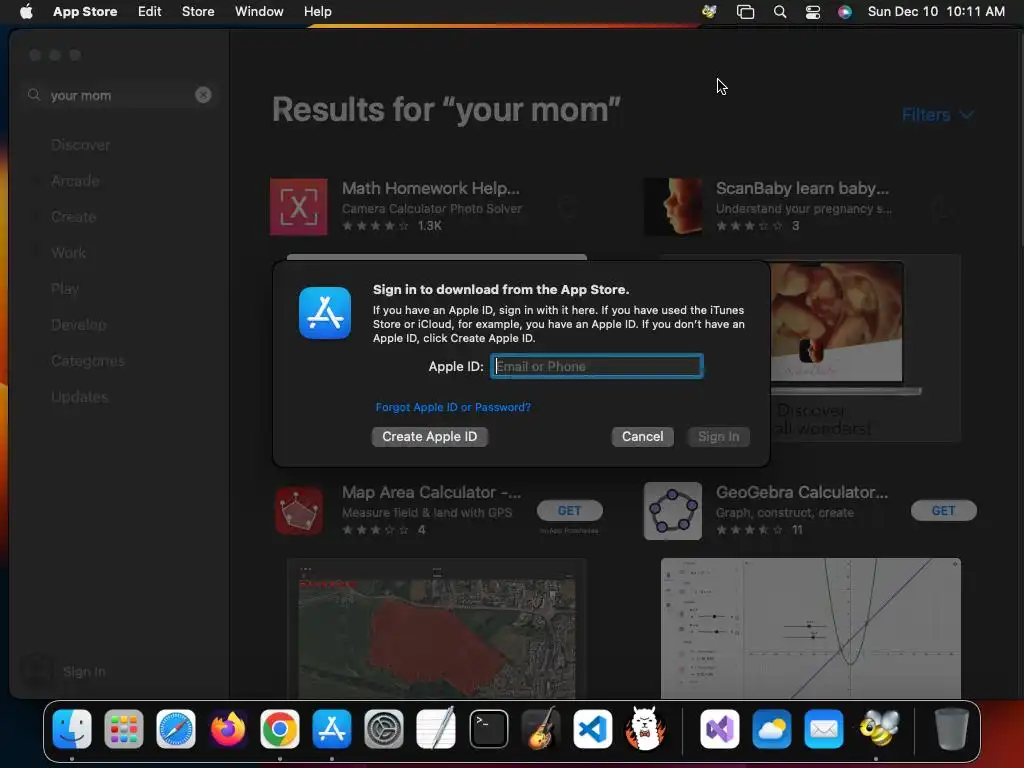Open the Store menu
This screenshot has width=1024, height=768.
pyautogui.click(x=198, y=11)
